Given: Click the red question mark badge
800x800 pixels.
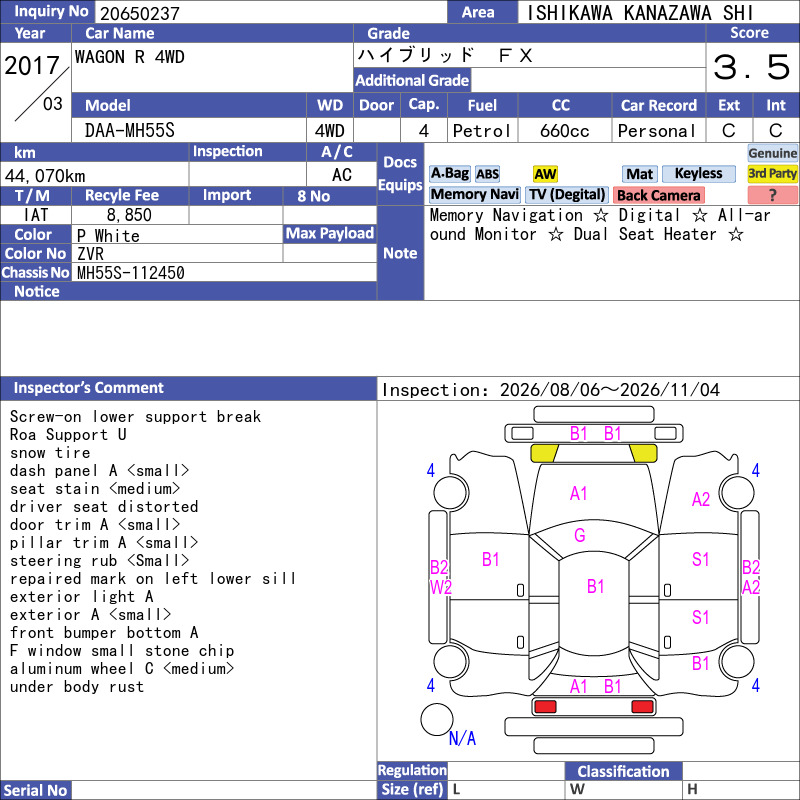Looking at the screenshot, I should tap(772, 195).
